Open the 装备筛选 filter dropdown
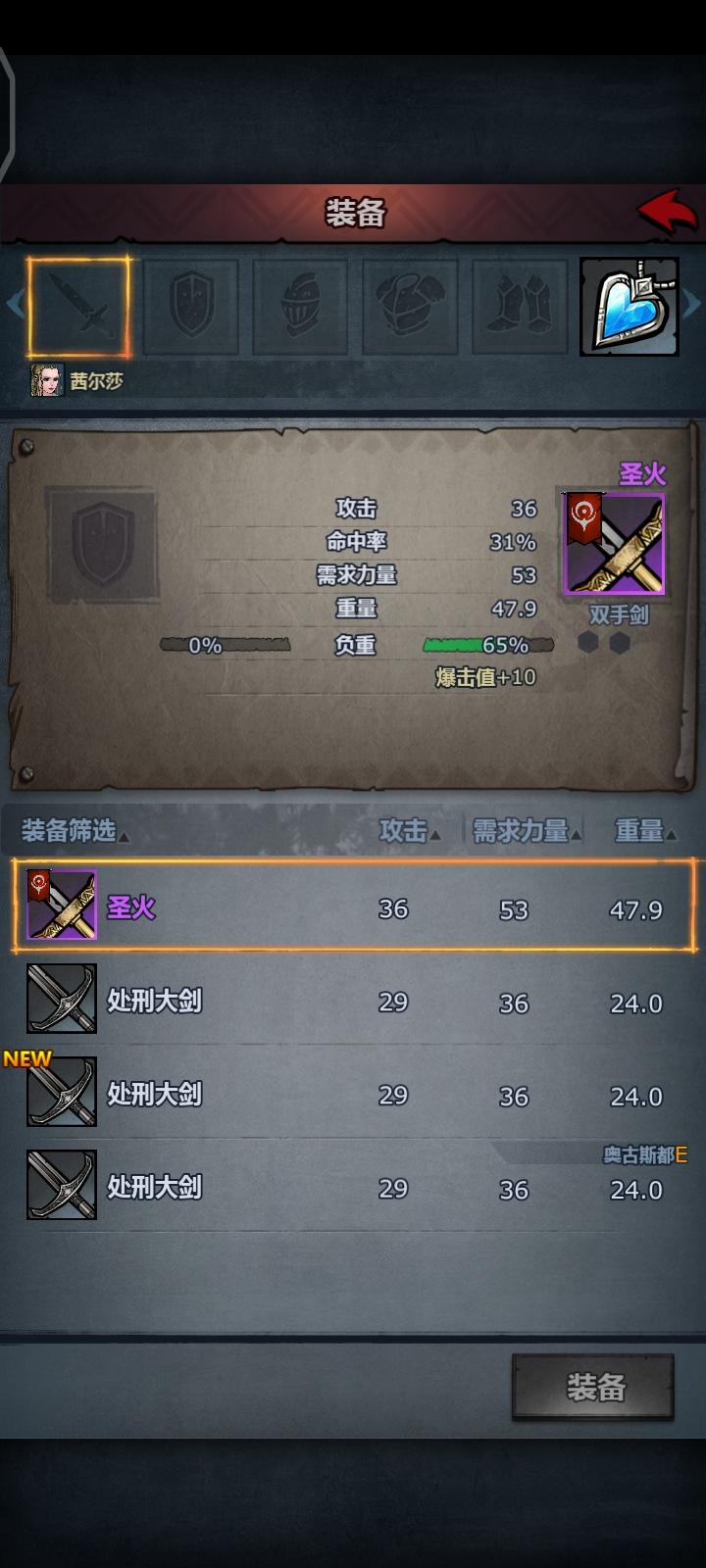This screenshot has height=1568, width=706. [75, 832]
